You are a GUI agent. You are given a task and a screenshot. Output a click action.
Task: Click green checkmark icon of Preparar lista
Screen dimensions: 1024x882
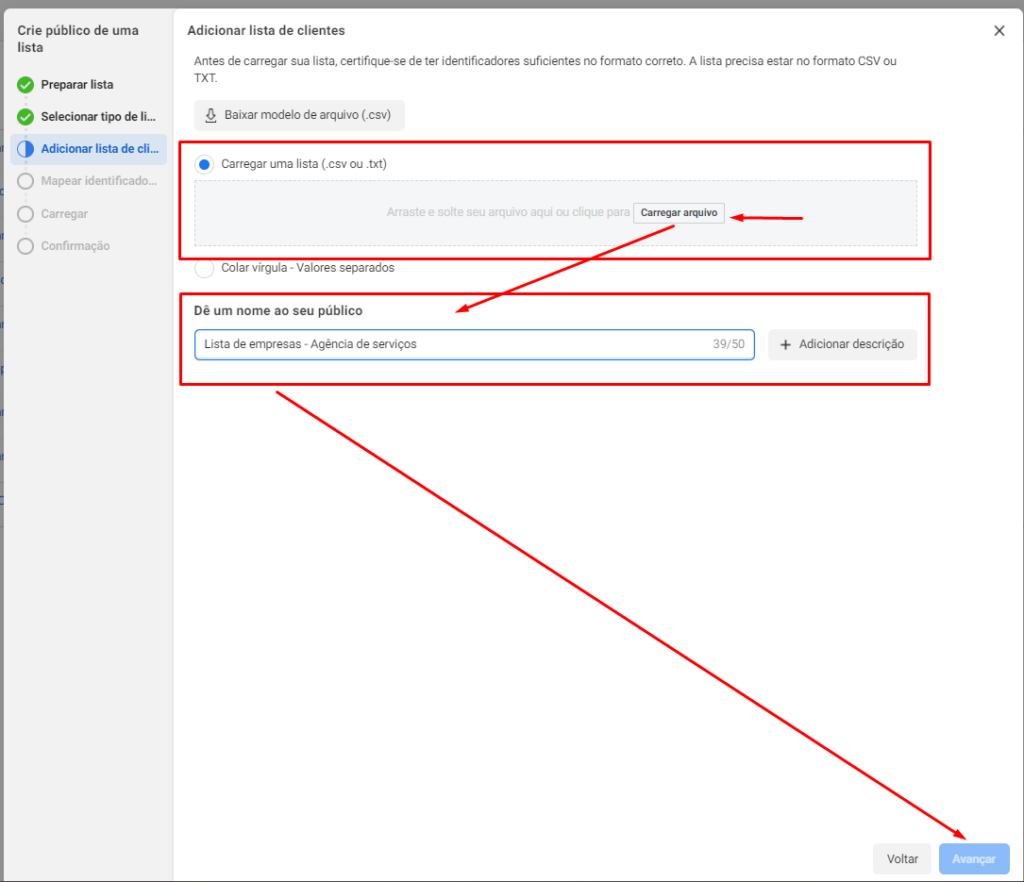click(x=25, y=85)
